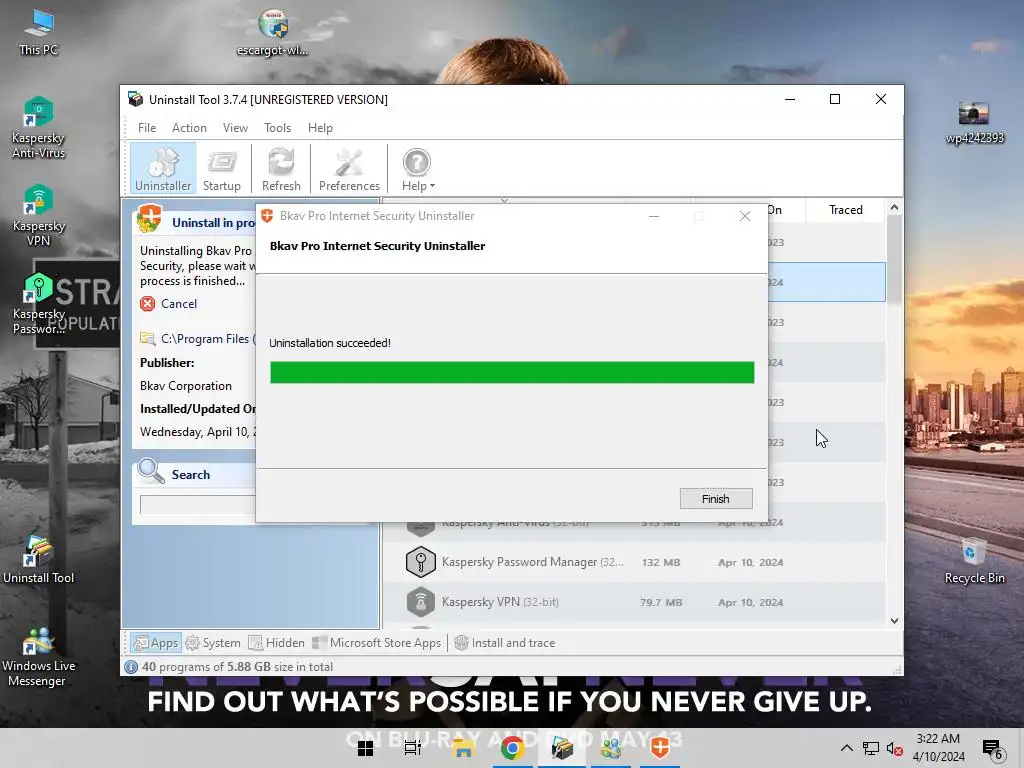Focus the Search input field

197,504
